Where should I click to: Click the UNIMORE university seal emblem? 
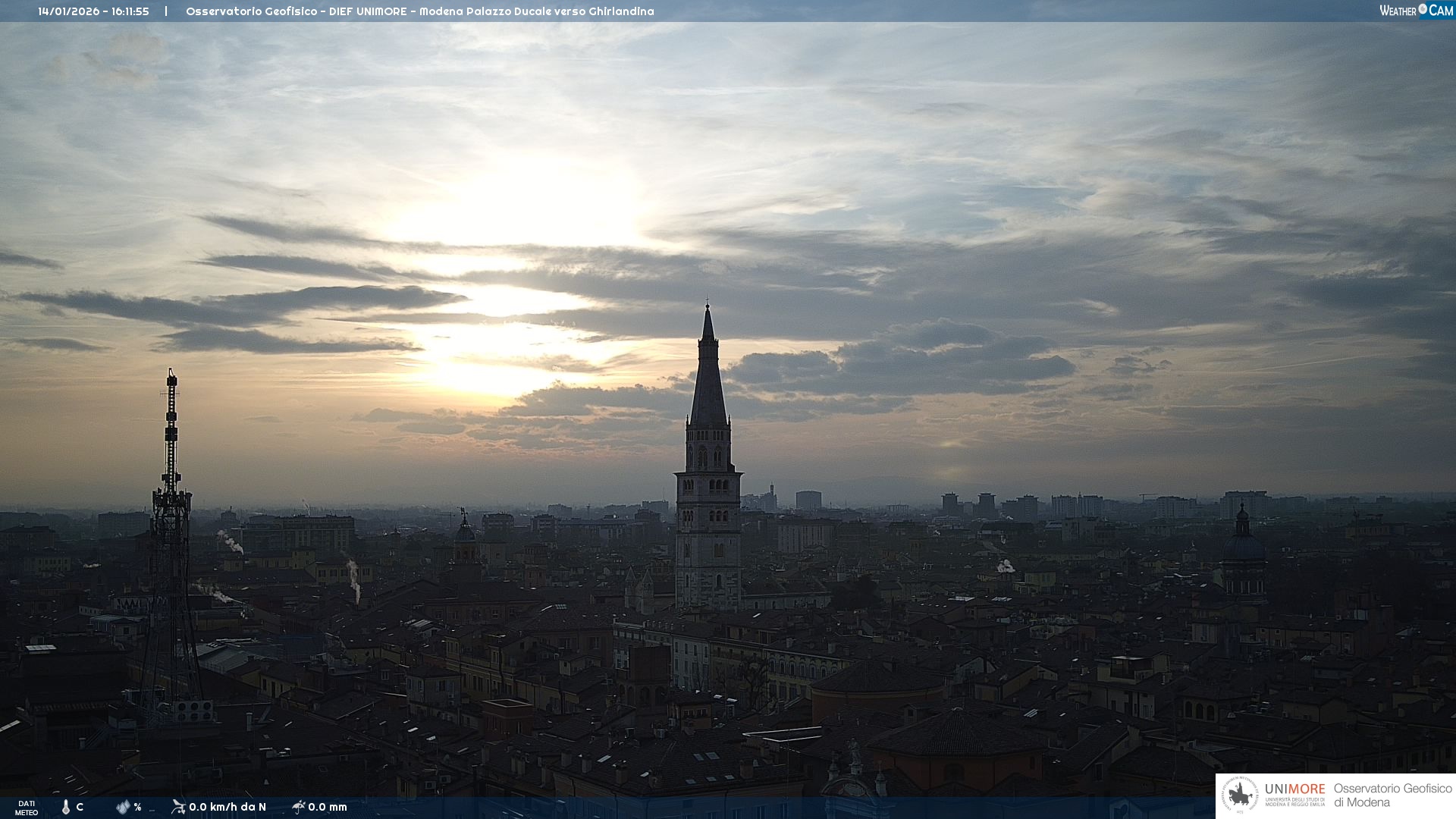click(1241, 795)
